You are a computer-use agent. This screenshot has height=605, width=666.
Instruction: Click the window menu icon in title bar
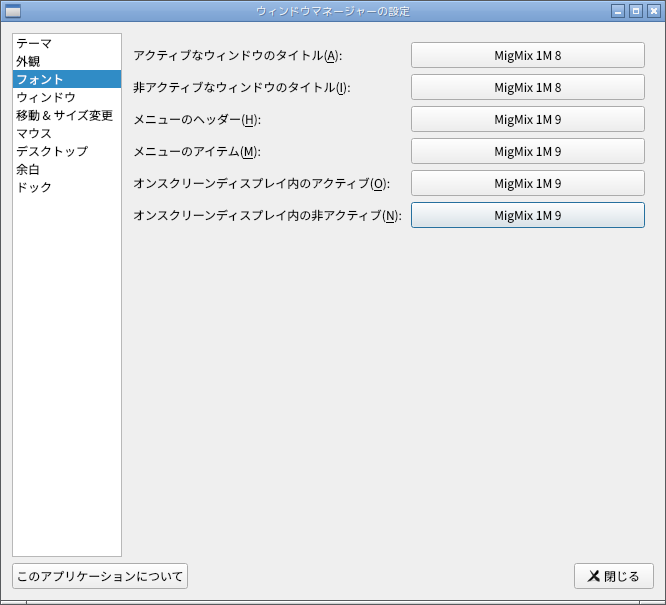(x=13, y=11)
